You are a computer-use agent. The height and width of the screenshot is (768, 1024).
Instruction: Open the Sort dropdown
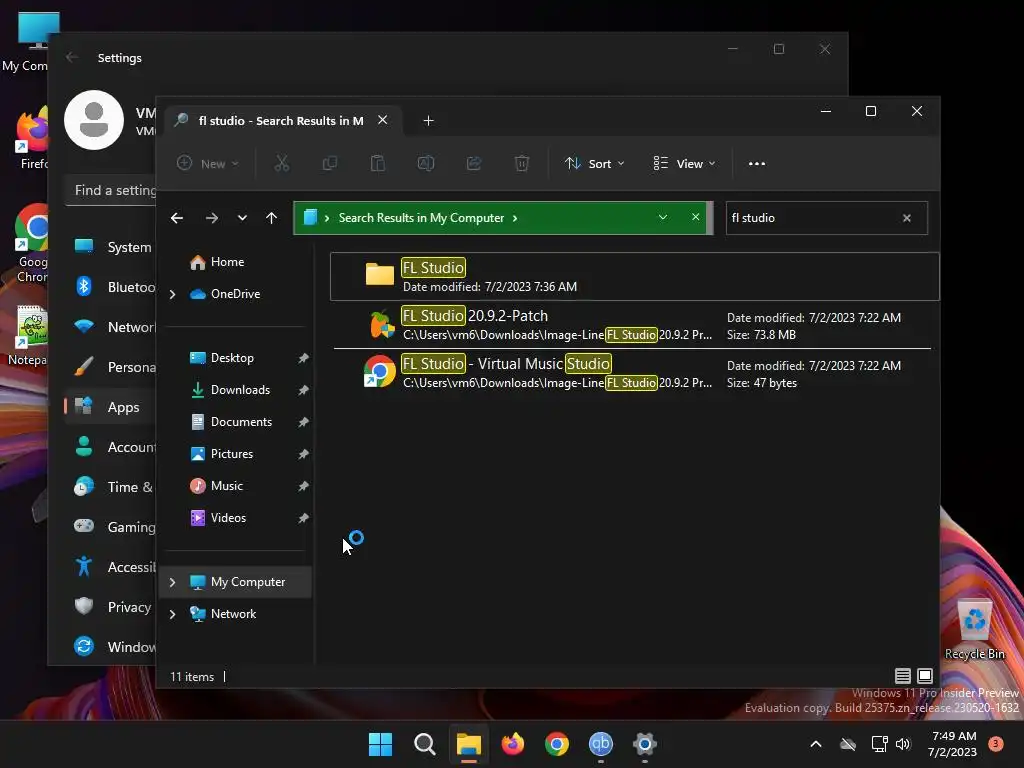coord(595,163)
